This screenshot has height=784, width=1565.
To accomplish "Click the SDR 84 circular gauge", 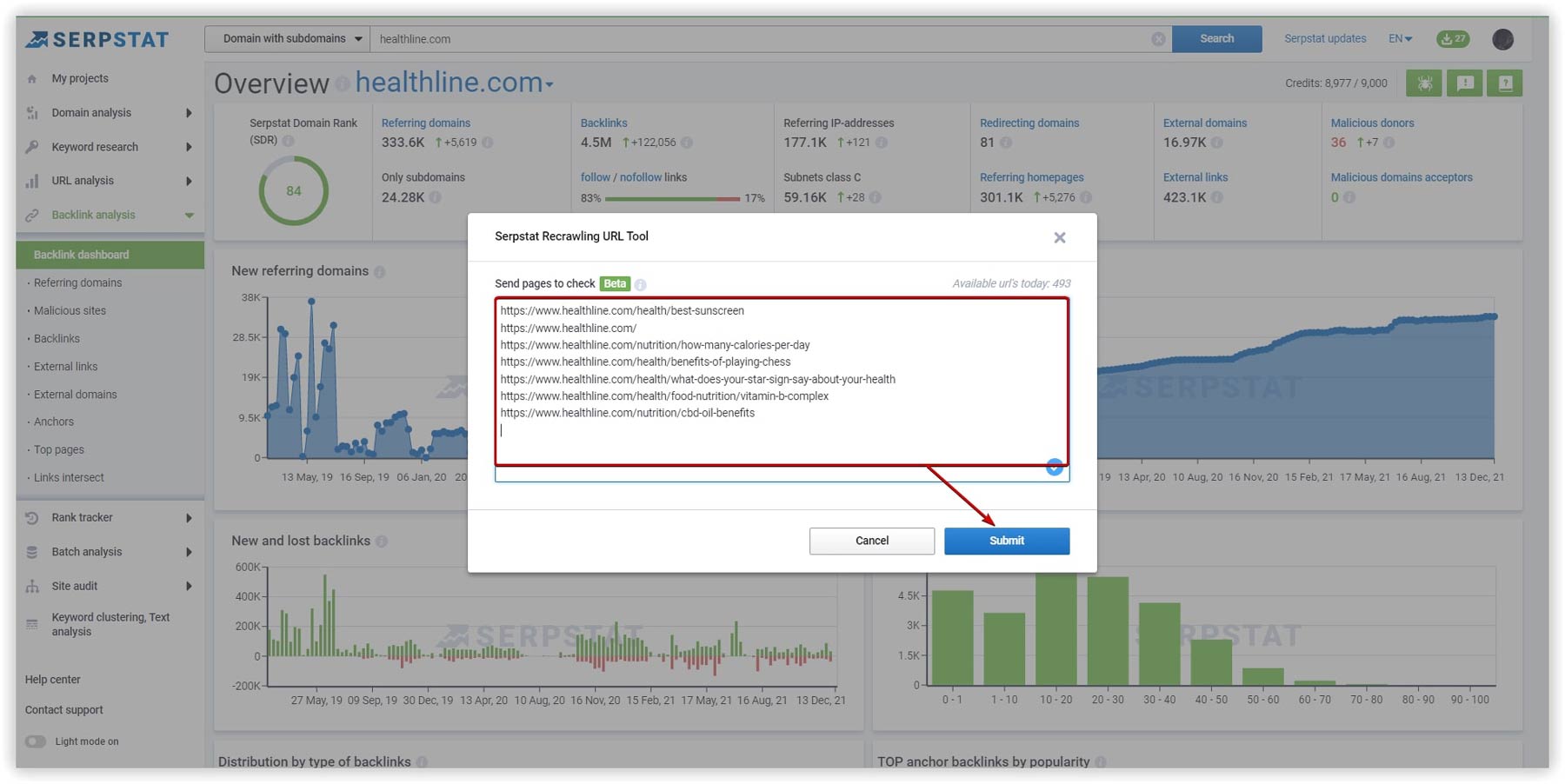I will [x=294, y=191].
